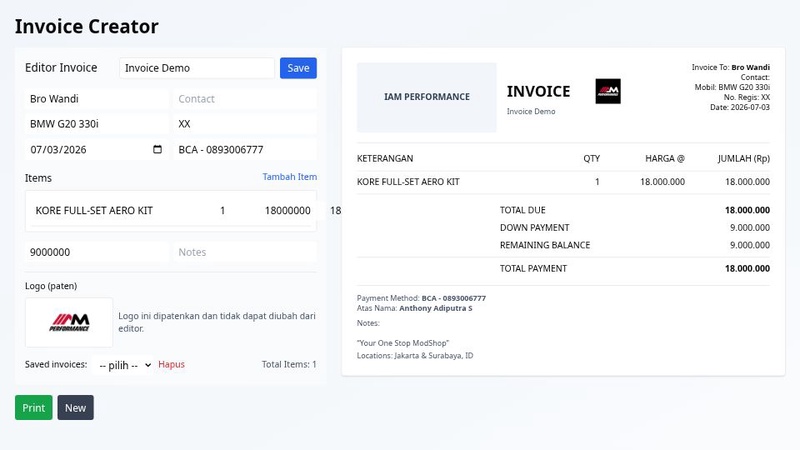Click 'Mobil: BMW G20 330i' in preview
Screen dimensions: 800x450
[732, 87]
